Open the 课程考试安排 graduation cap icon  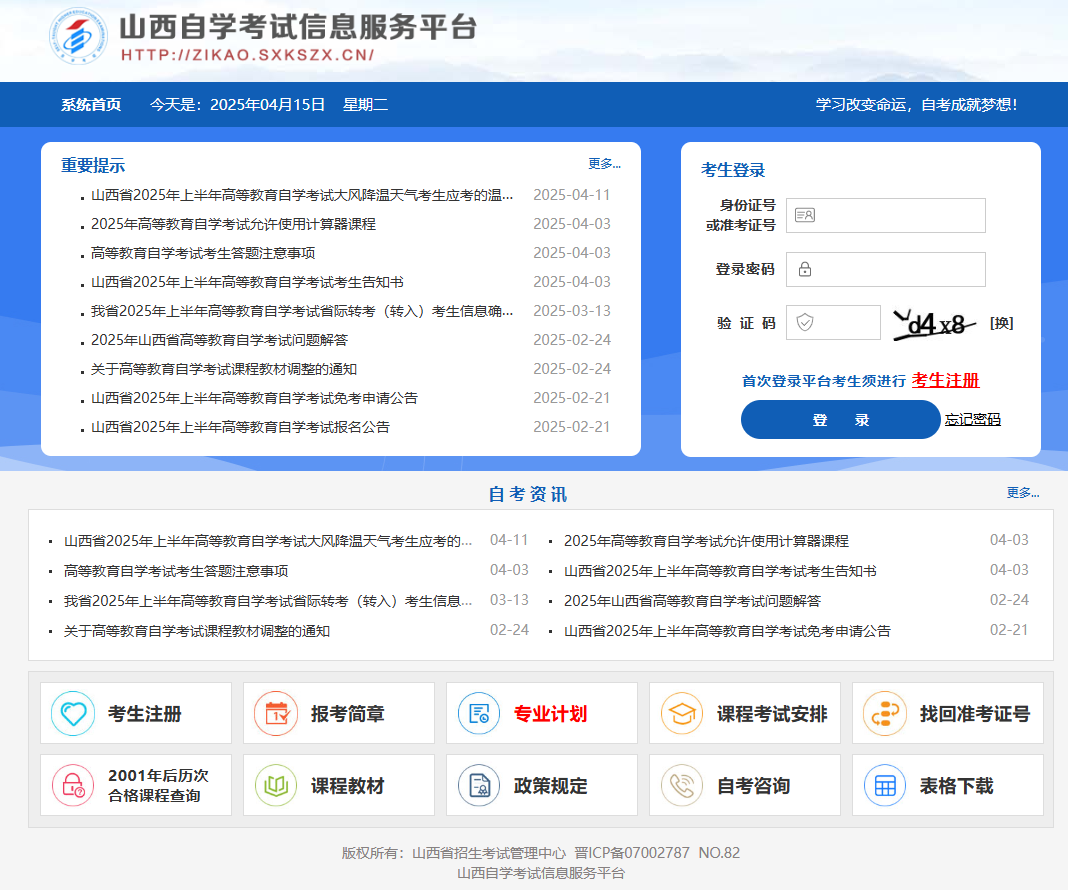(x=681, y=712)
